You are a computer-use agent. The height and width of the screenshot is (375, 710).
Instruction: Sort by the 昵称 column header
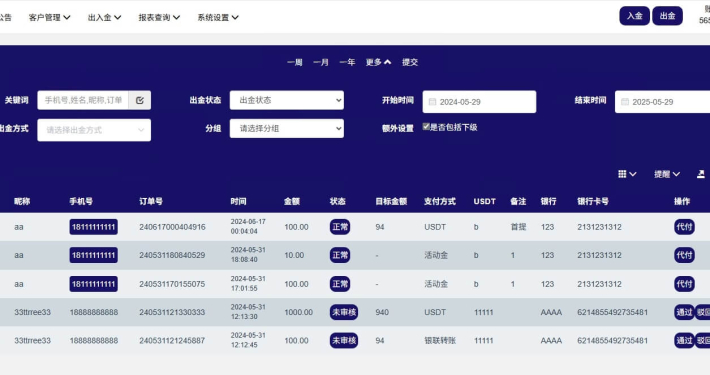[x=22, y=201]
